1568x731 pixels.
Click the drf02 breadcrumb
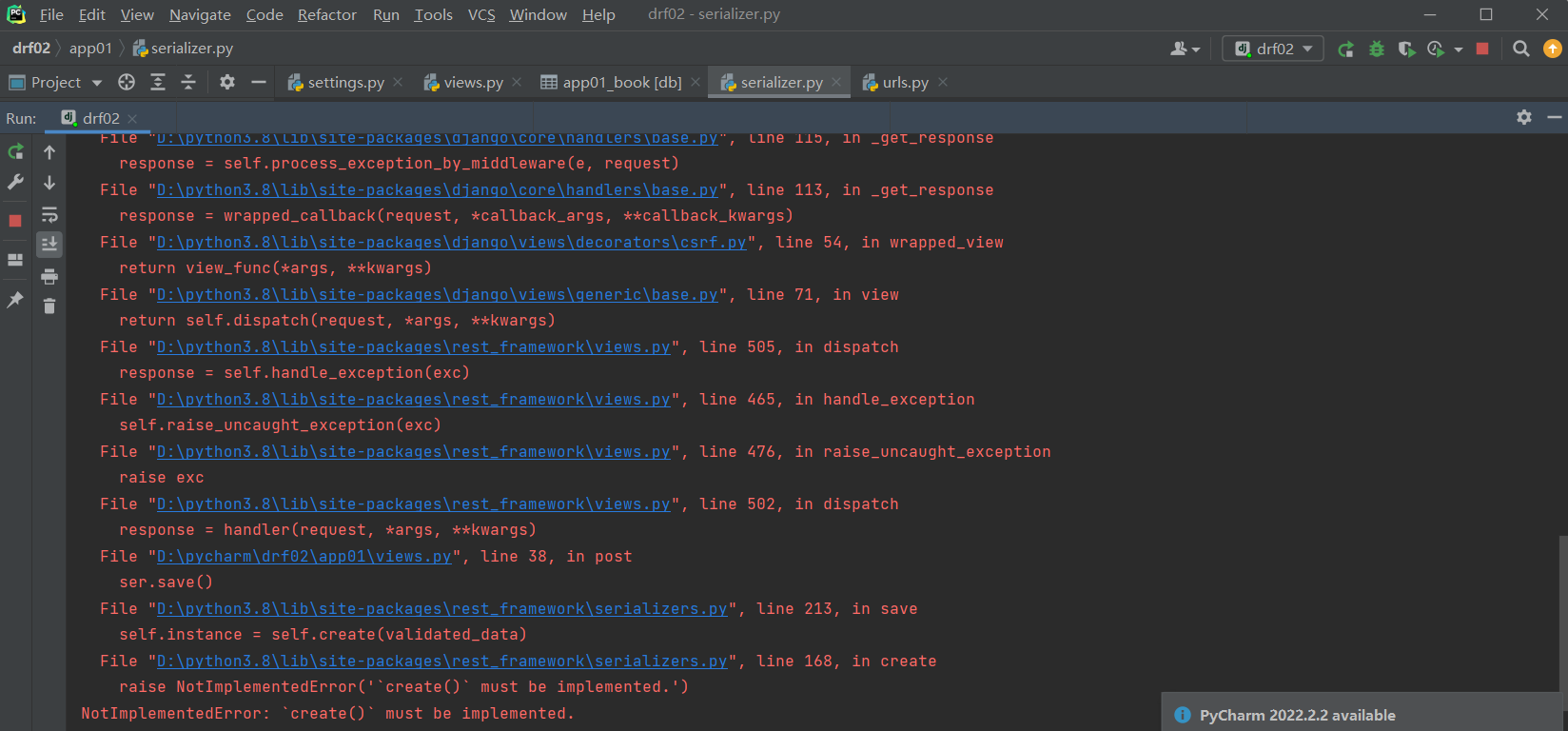[x=30, y=49]
